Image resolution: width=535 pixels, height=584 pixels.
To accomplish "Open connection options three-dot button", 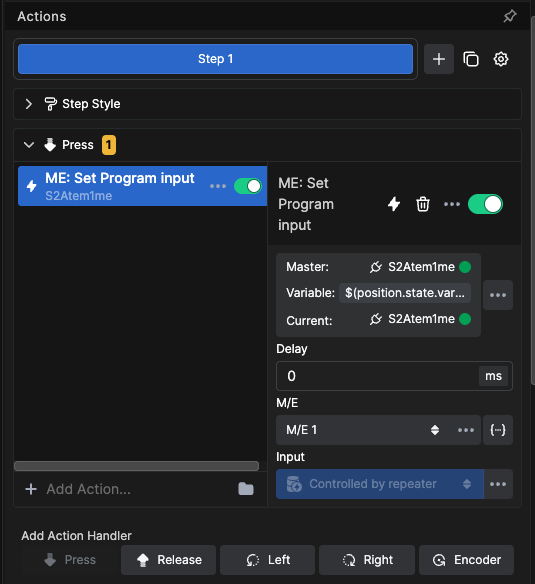I will 498,295.
